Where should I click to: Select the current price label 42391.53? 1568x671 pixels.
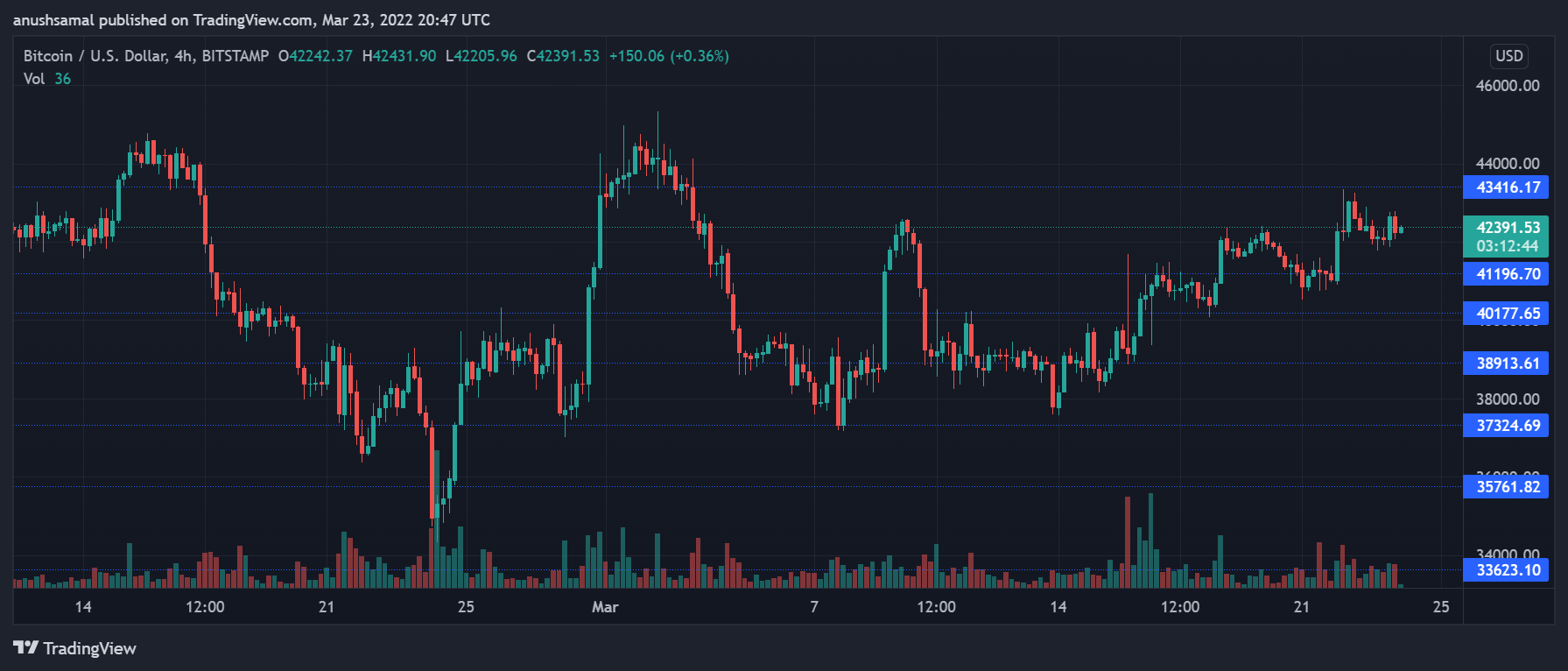(1506, 228)
